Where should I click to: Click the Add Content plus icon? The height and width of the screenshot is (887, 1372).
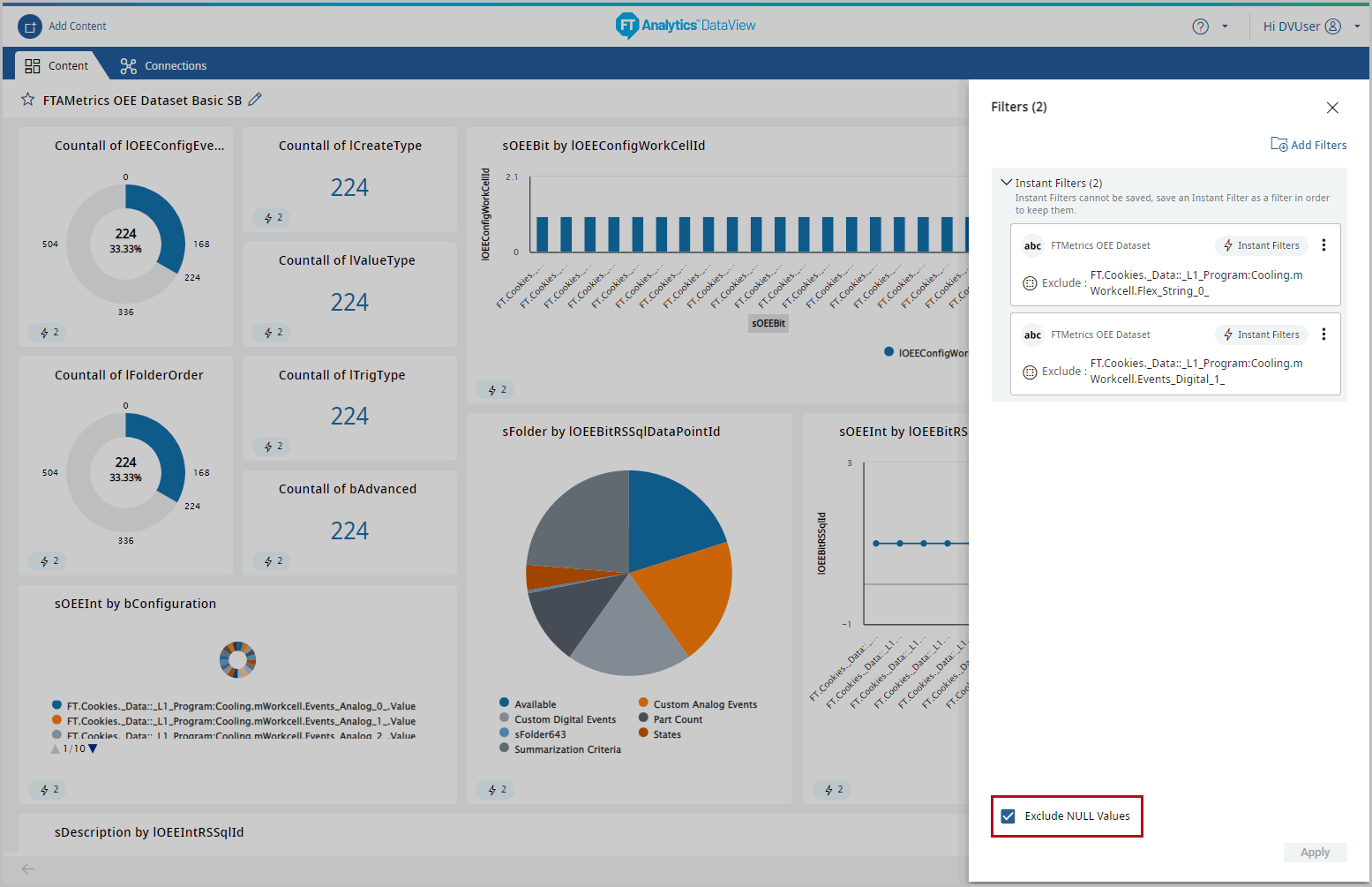coord(30,26)
